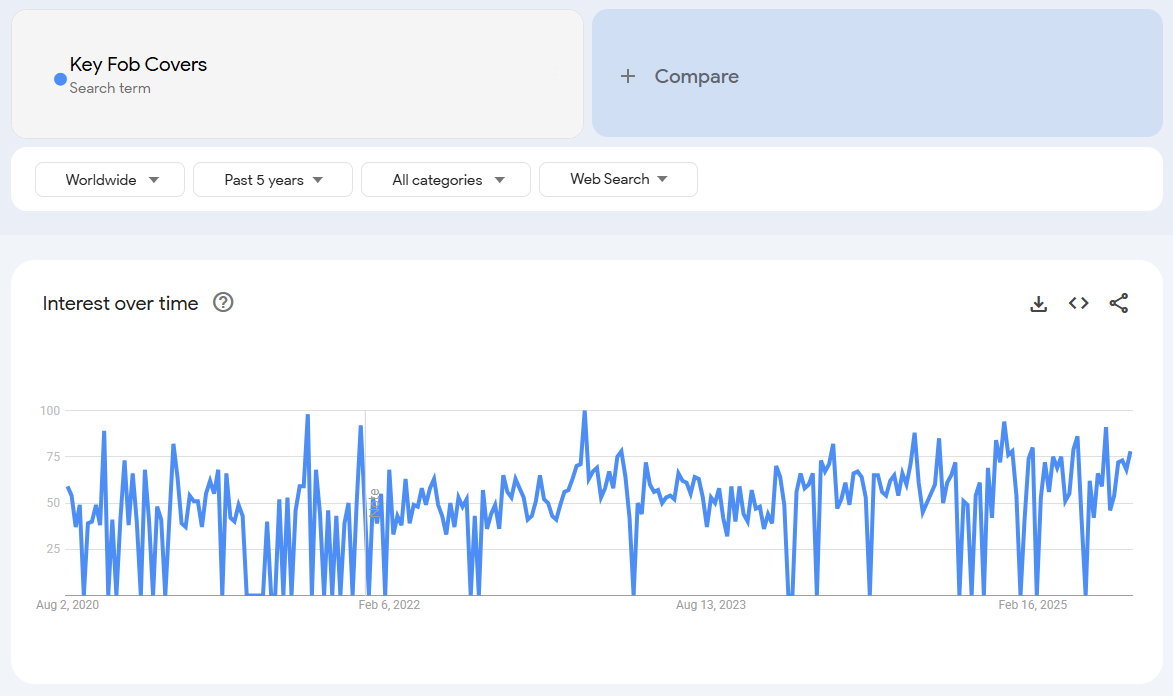Click the blue dot beside Key Fob Covers
The width and height of the screenshot is (1173, 696).
pyautogui.click(x=60, y=79)
